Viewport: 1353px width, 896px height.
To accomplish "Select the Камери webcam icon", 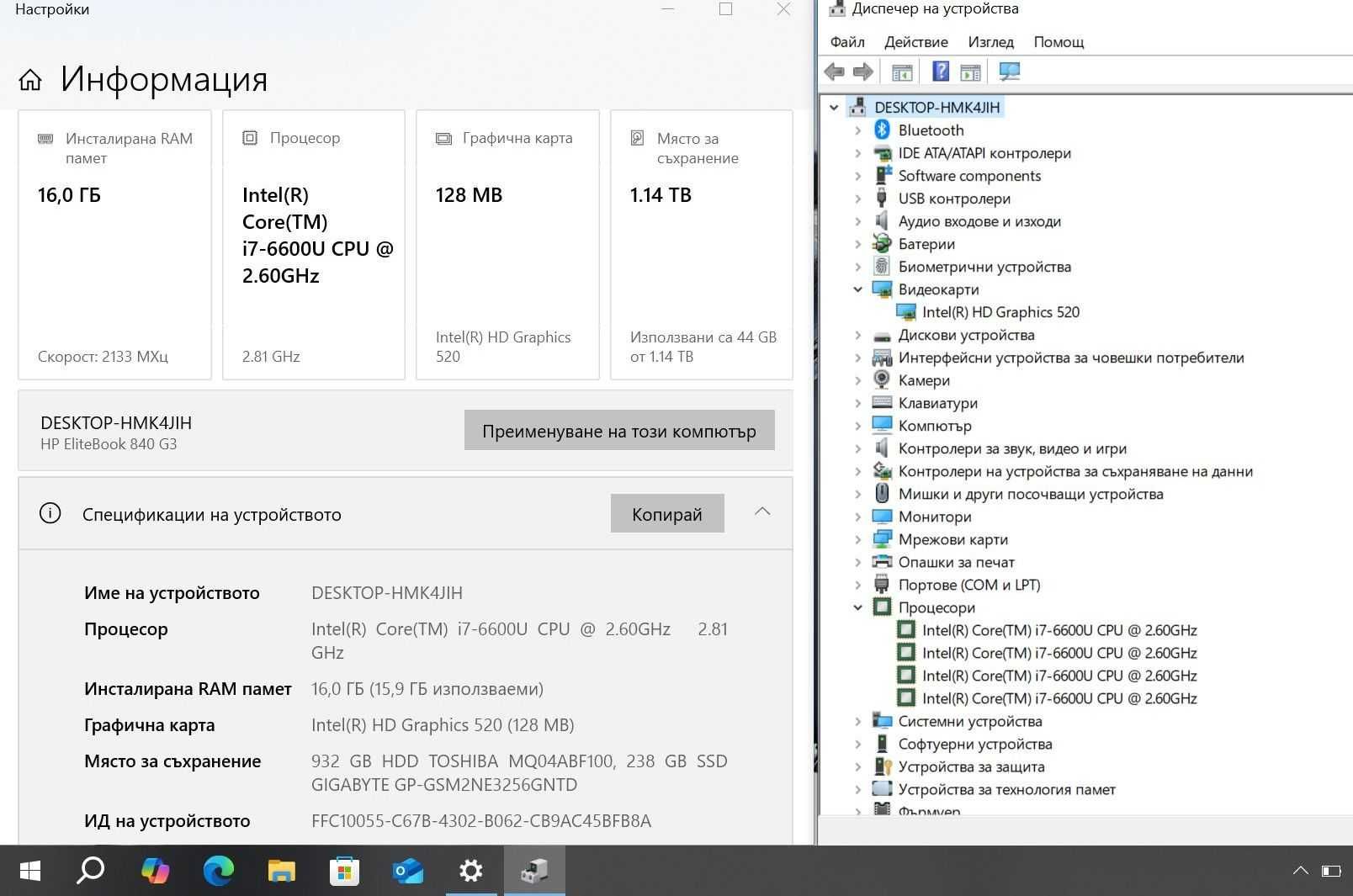I will click(882, 380).
